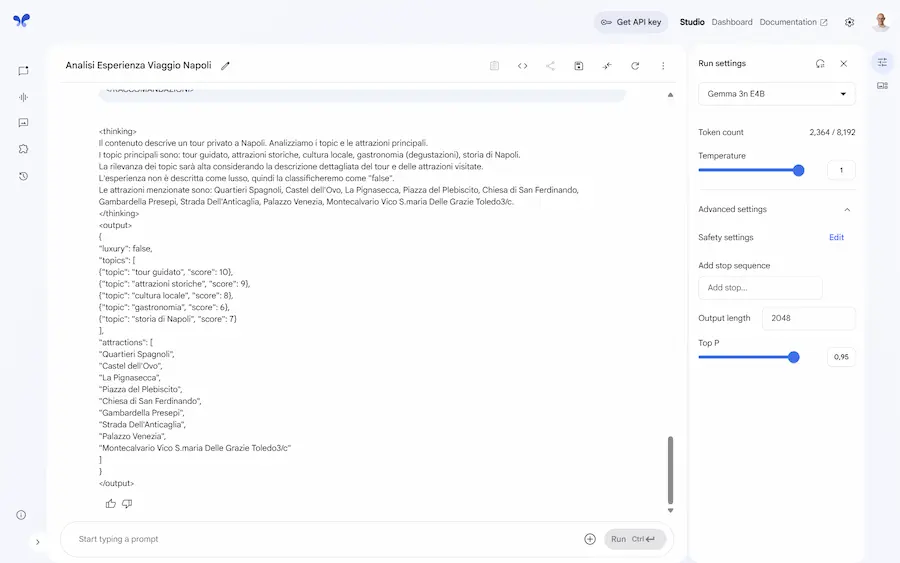The image size is (900, 563).
Task: Open the Documentation link
Action: [x=793, y=22]
